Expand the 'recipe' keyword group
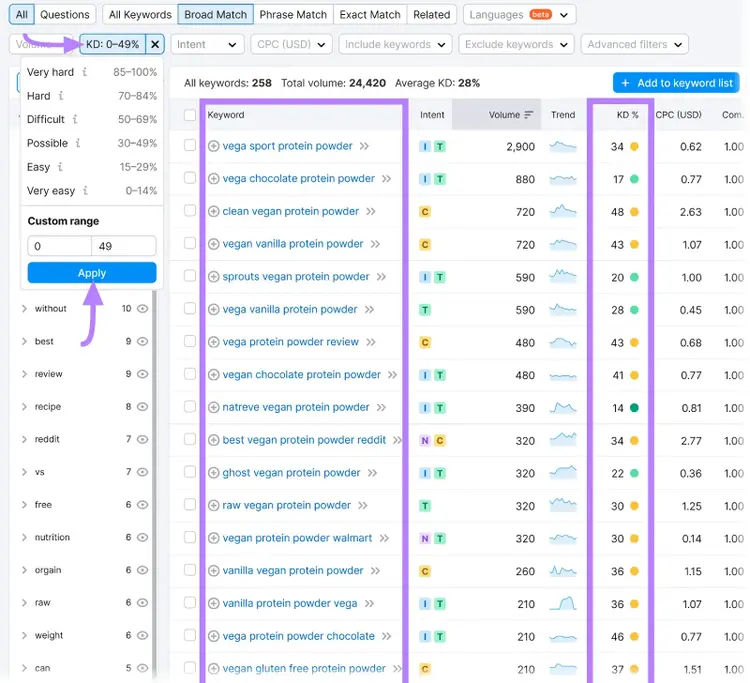The width and height of the screenshot is (750, 683). coord(24,407)
